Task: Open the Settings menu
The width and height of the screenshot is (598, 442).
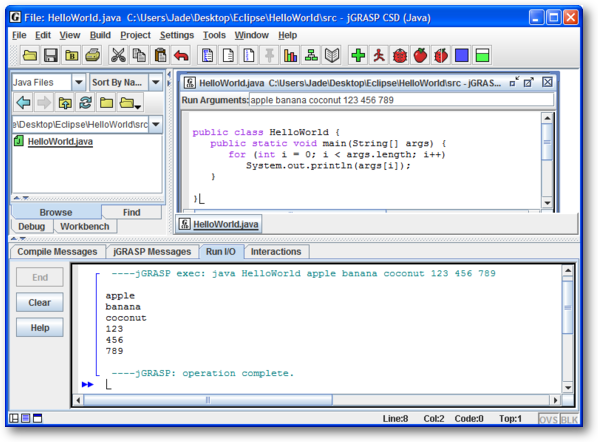Action: click(x=177, y=35)
